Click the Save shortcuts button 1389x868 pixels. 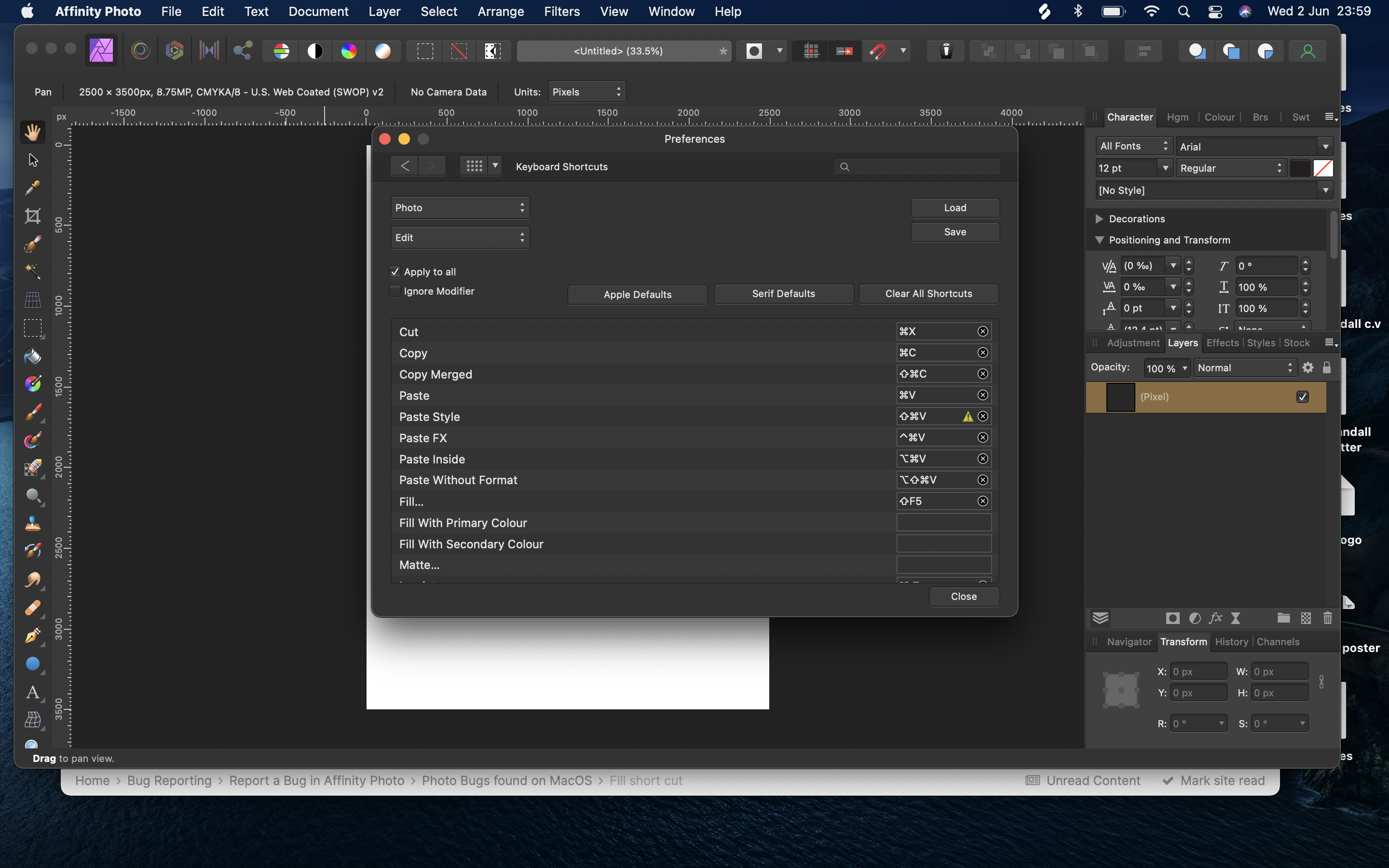(x=954, y=232)
